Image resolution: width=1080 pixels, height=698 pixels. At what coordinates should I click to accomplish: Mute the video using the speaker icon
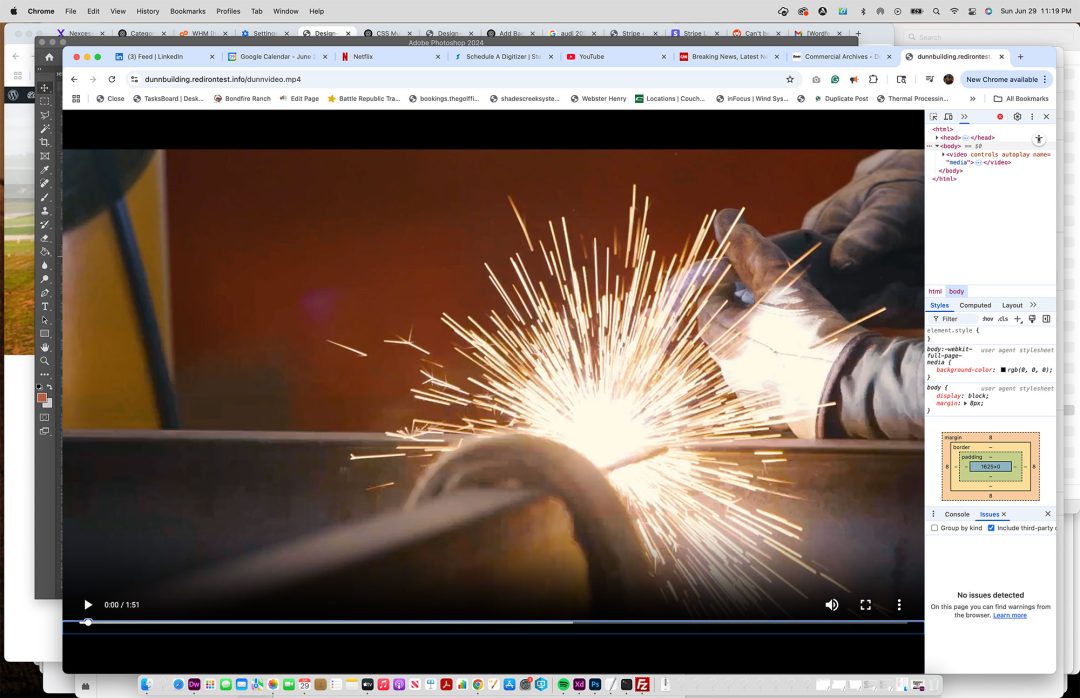point(831,605)
